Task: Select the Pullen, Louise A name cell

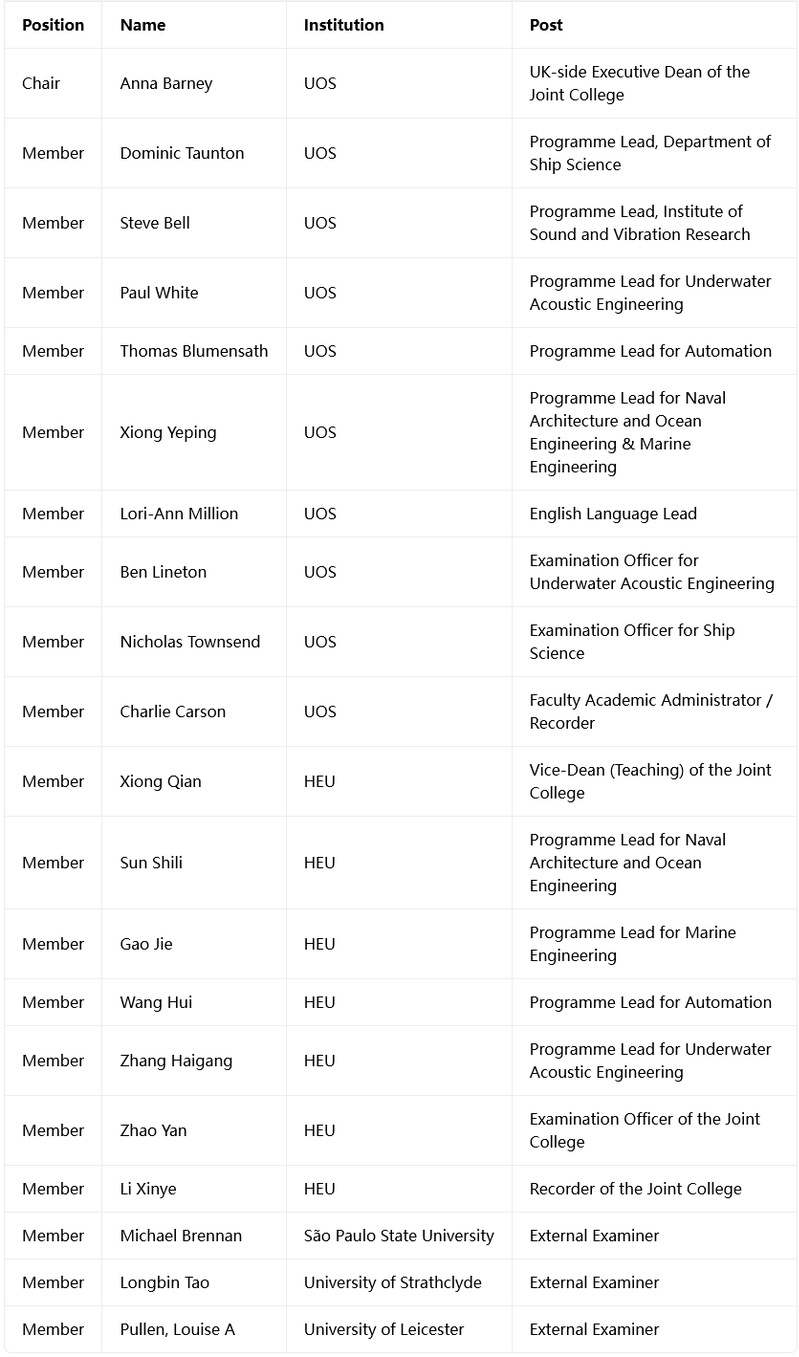Action: click(x=194, y=1329)
